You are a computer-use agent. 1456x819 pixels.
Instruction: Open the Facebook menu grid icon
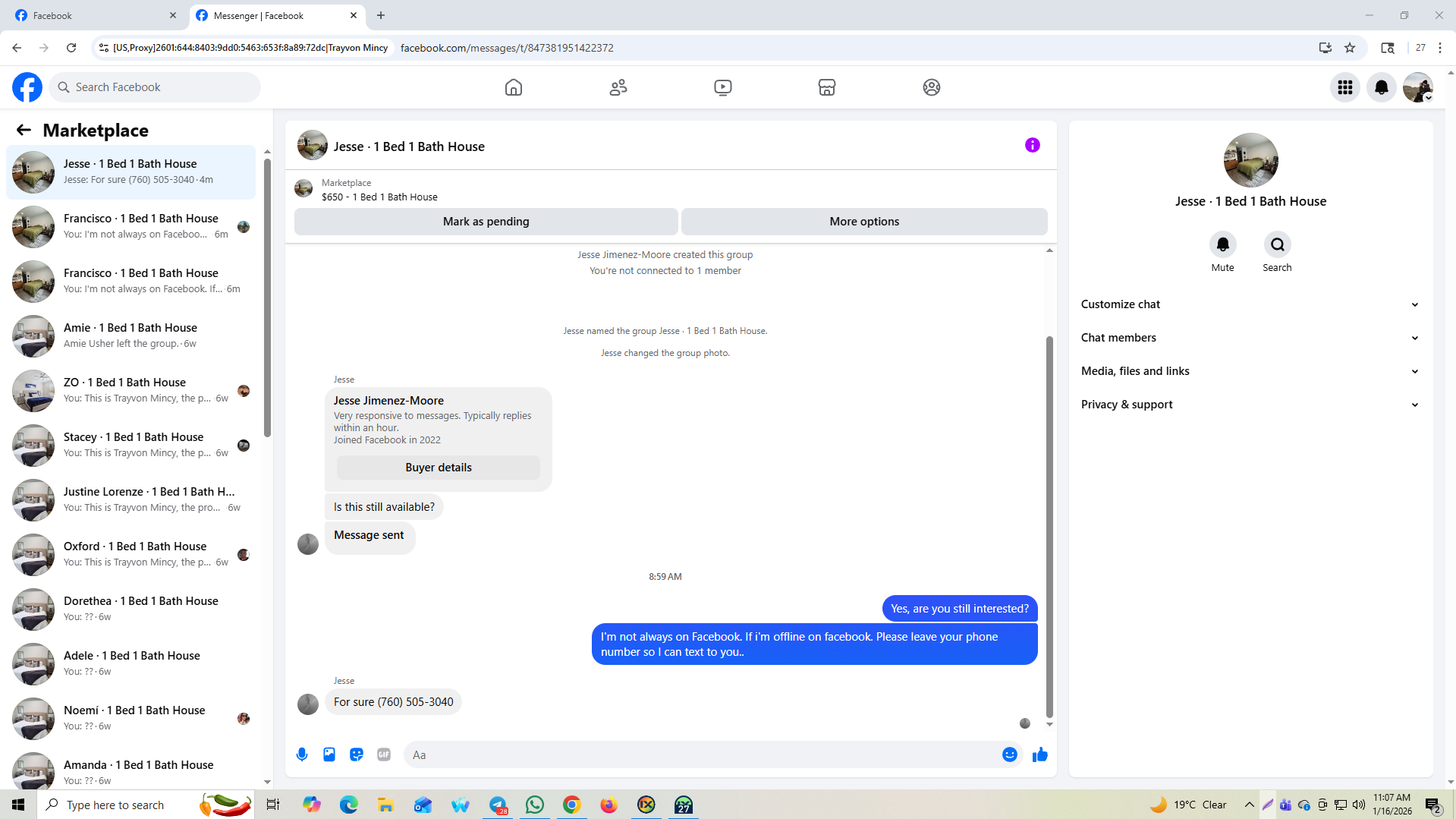(x=1345, y=87)
